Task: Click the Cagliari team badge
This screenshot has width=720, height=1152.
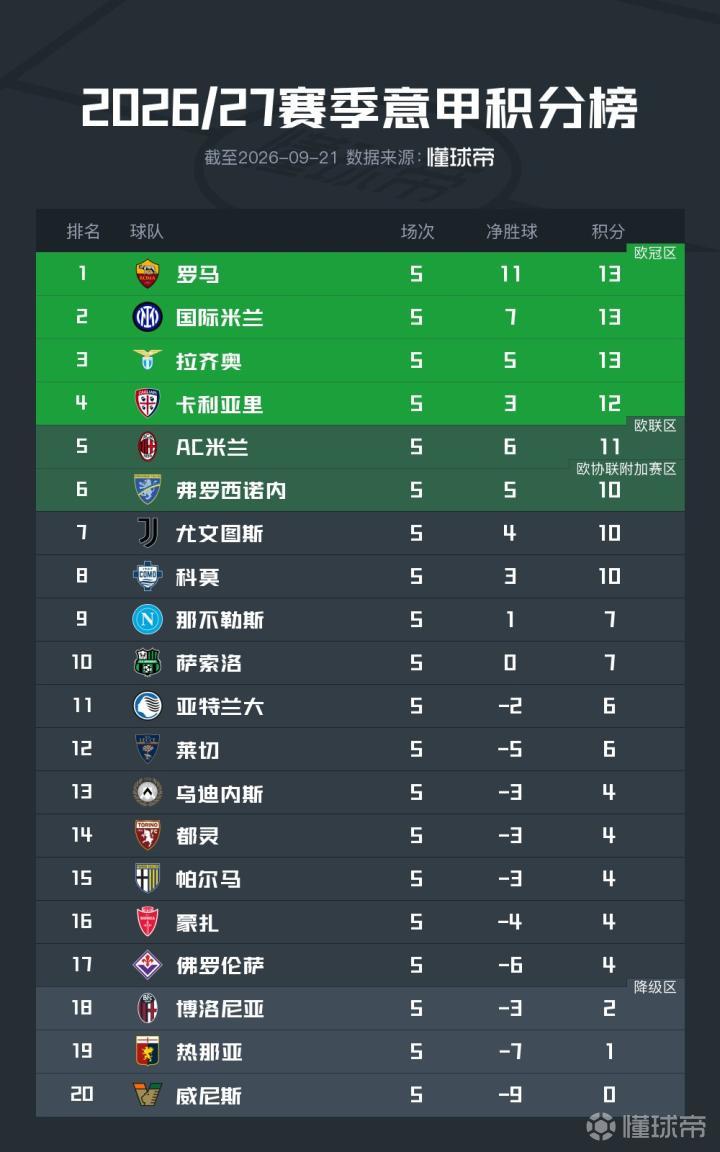Action: click(x=148, y=403)
